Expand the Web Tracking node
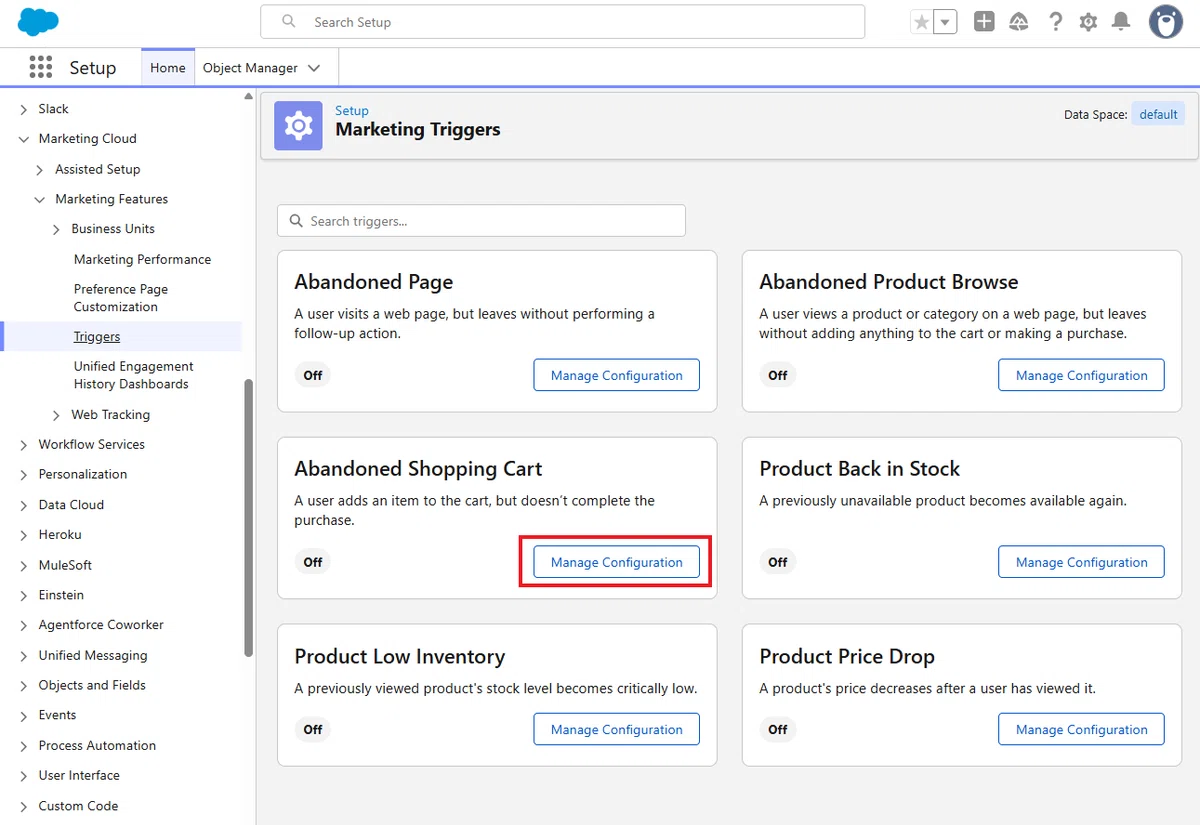This screenshot has width=1200, height=825. [57, 415]
